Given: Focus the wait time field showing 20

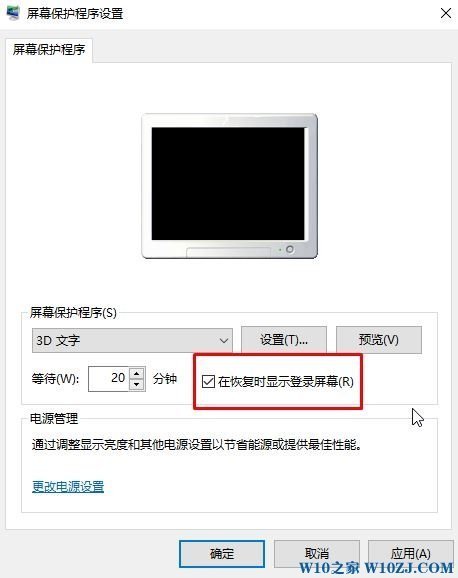Looking at the screenshot, I should pos(108,378).
